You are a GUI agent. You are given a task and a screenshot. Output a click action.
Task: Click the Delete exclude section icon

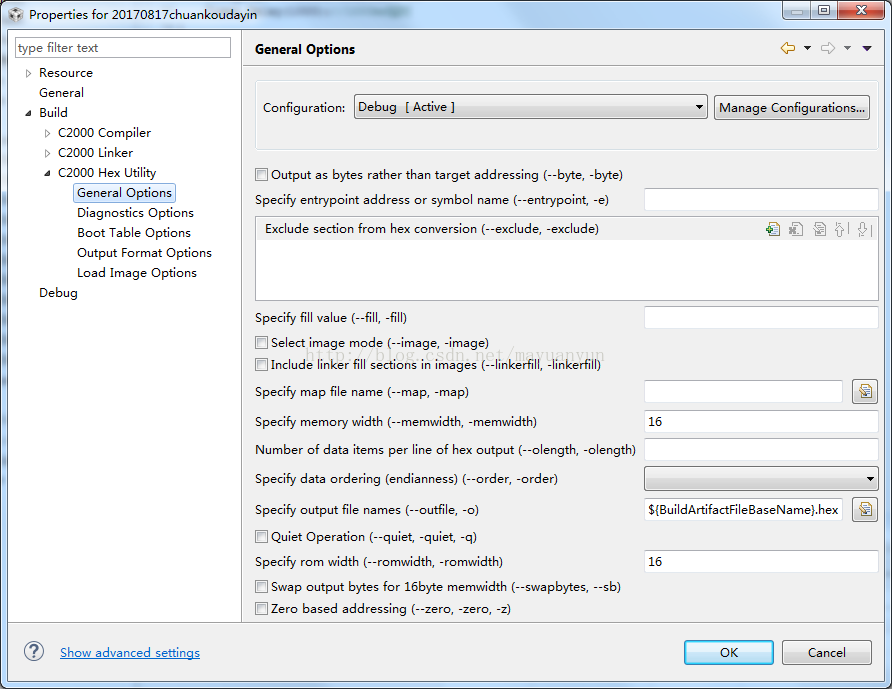pyautogui.click(x=796, y=229)
